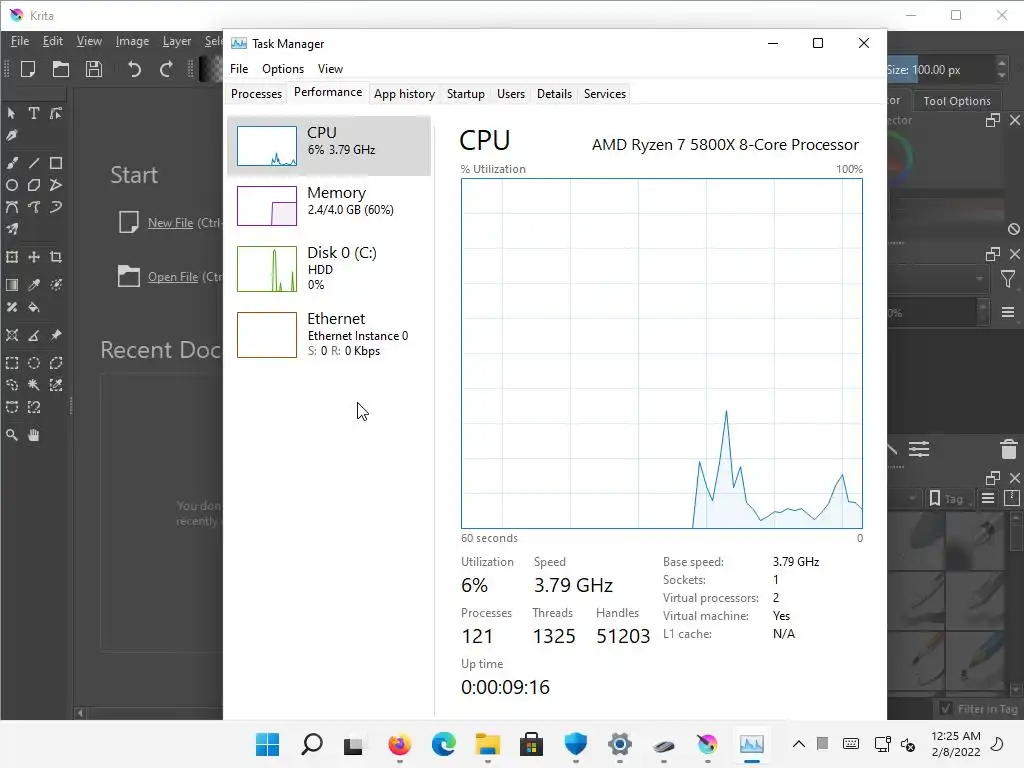Show hidden system tray icons chevron
The image size is (1024, 768).
pos(799,744)
